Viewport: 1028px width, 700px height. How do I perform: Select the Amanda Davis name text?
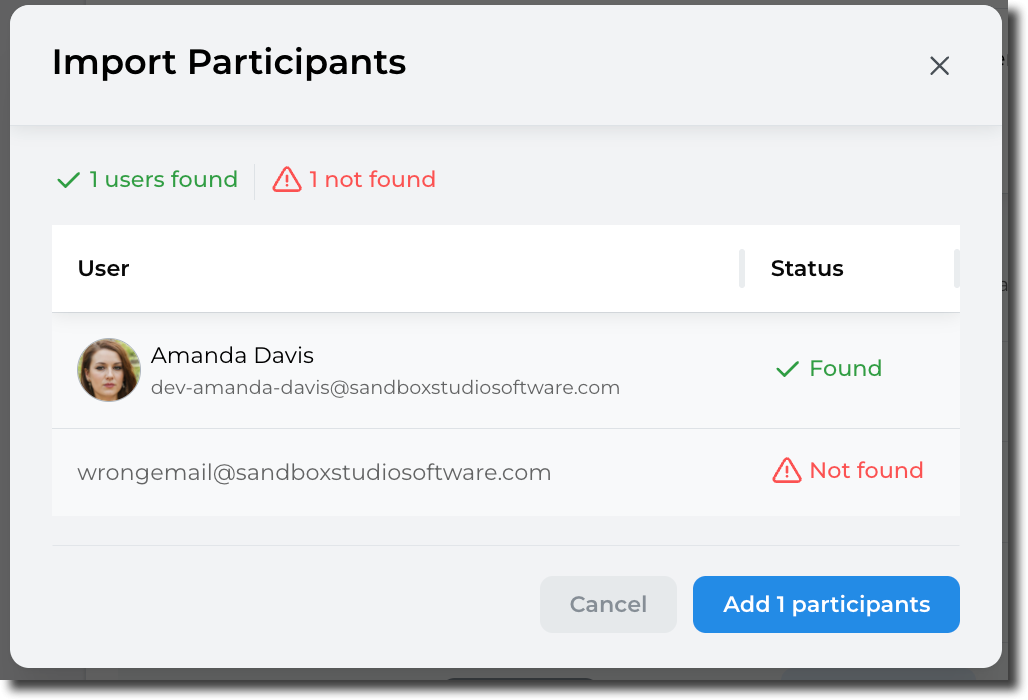(x=232, y=355)
